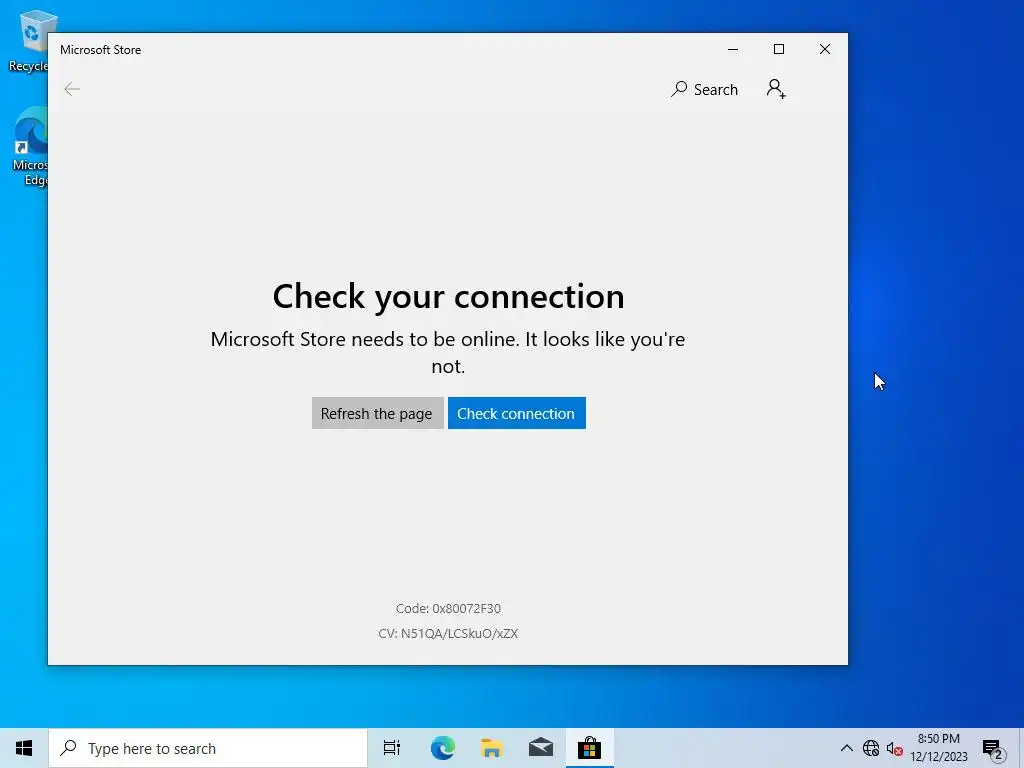
Task: Open the Windows Start menu
Action: (24, 748)
